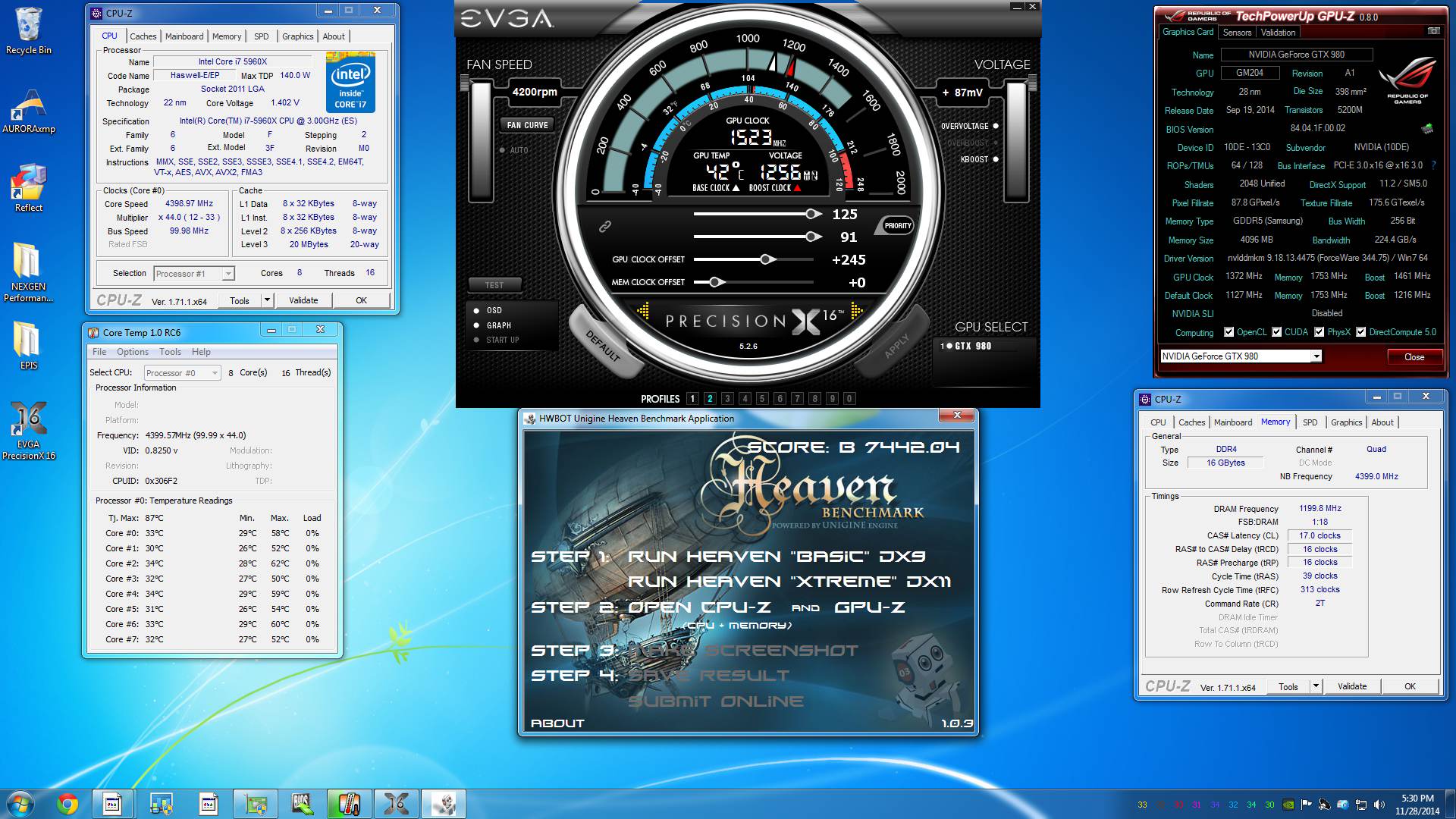Open the BIOS update app in the taskbar
The width and height of the screenshot is (1456, 819).
302,804
